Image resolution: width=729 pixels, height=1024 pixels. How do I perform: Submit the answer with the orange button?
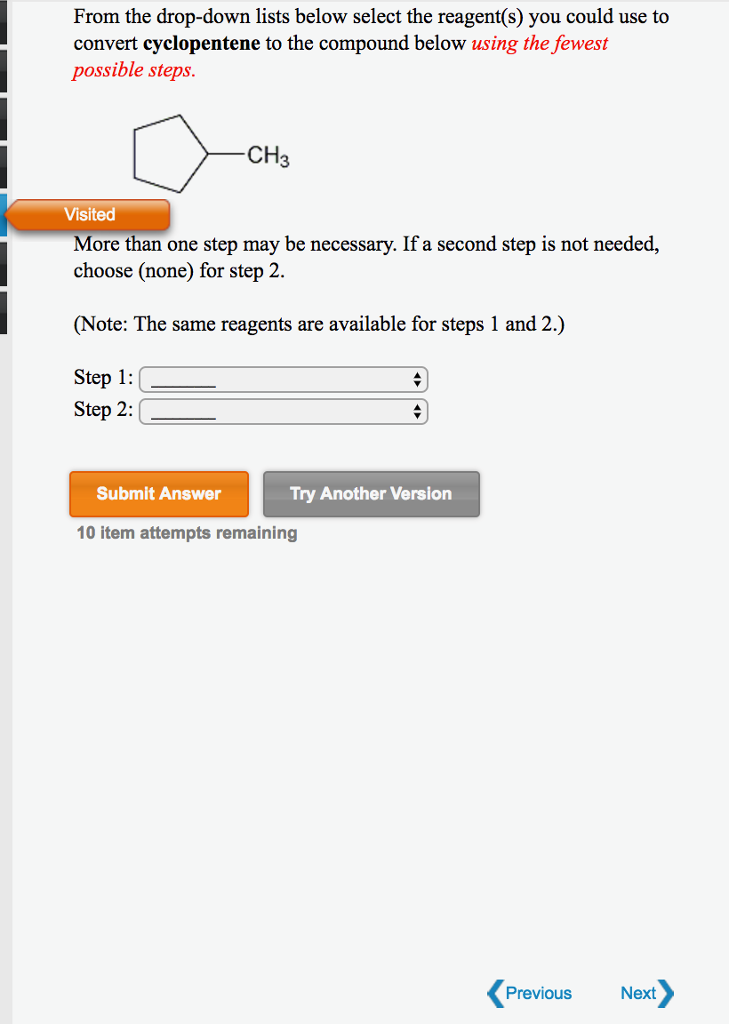coord(159,494)
